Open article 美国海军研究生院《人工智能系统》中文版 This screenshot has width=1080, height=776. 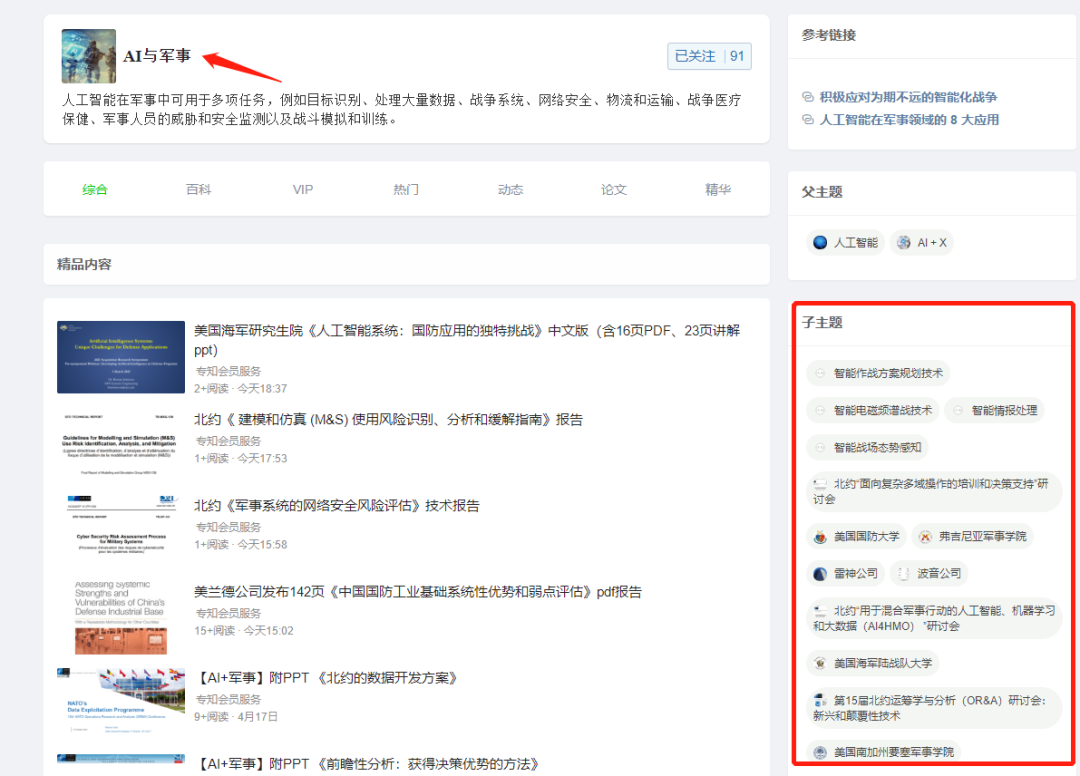pyautogui.click(x=467, y=340)
